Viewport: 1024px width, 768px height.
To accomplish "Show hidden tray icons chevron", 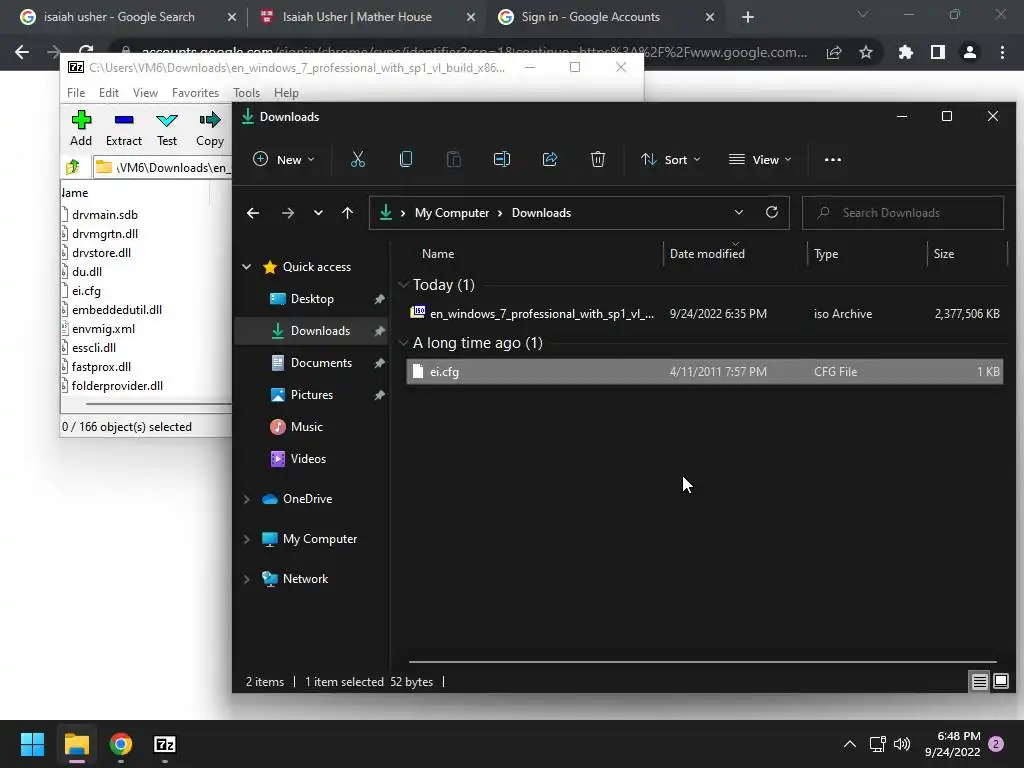I will (850, 744).
